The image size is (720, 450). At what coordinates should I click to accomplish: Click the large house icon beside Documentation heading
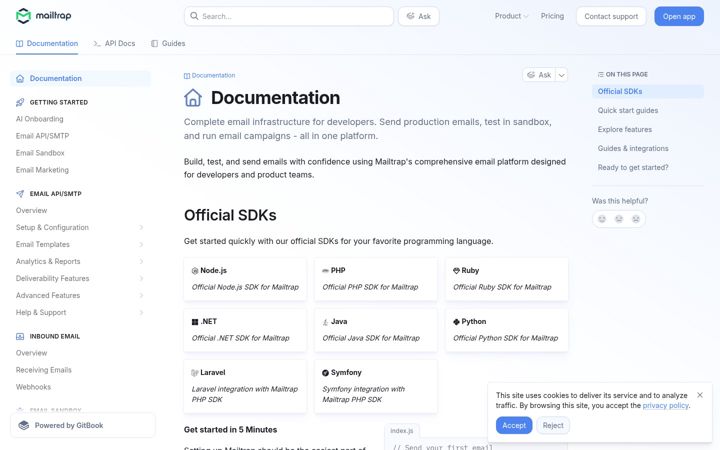tap(193, 98)
